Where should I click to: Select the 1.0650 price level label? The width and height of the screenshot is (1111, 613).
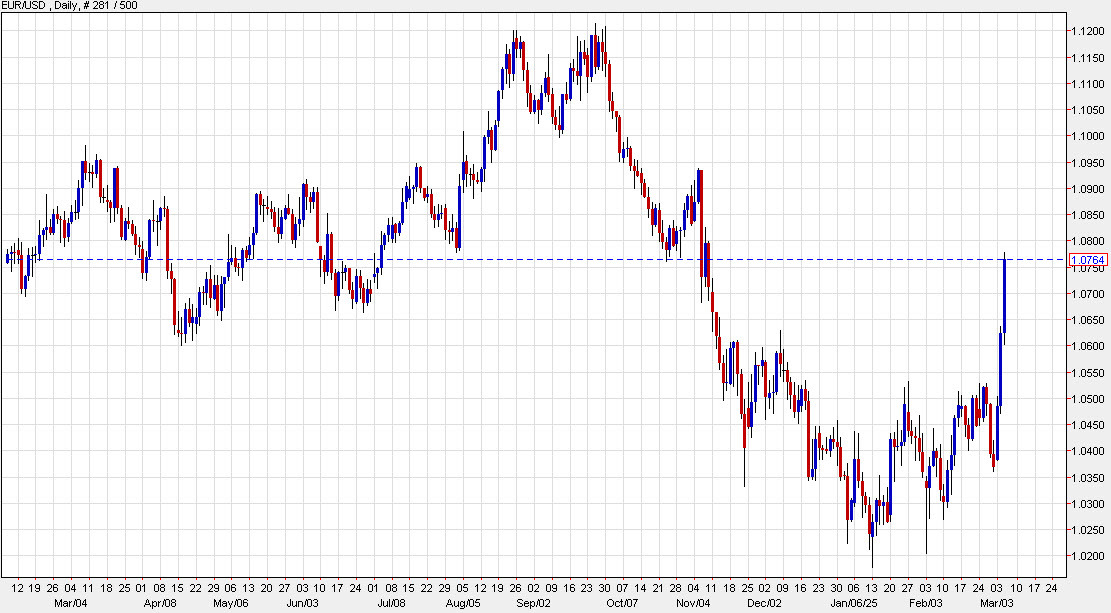click(x=1088, y=320)
